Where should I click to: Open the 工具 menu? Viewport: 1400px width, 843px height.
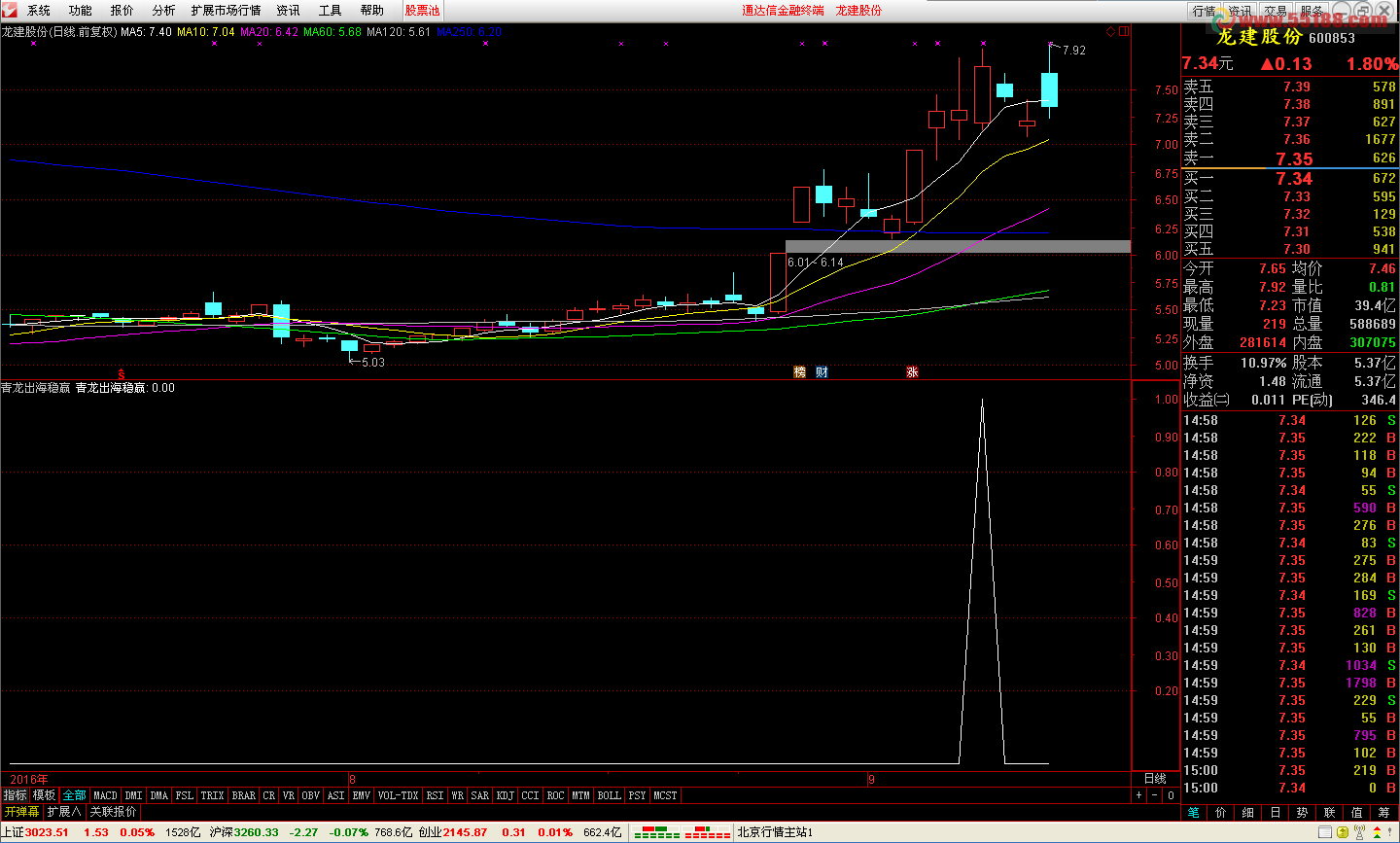331,11
